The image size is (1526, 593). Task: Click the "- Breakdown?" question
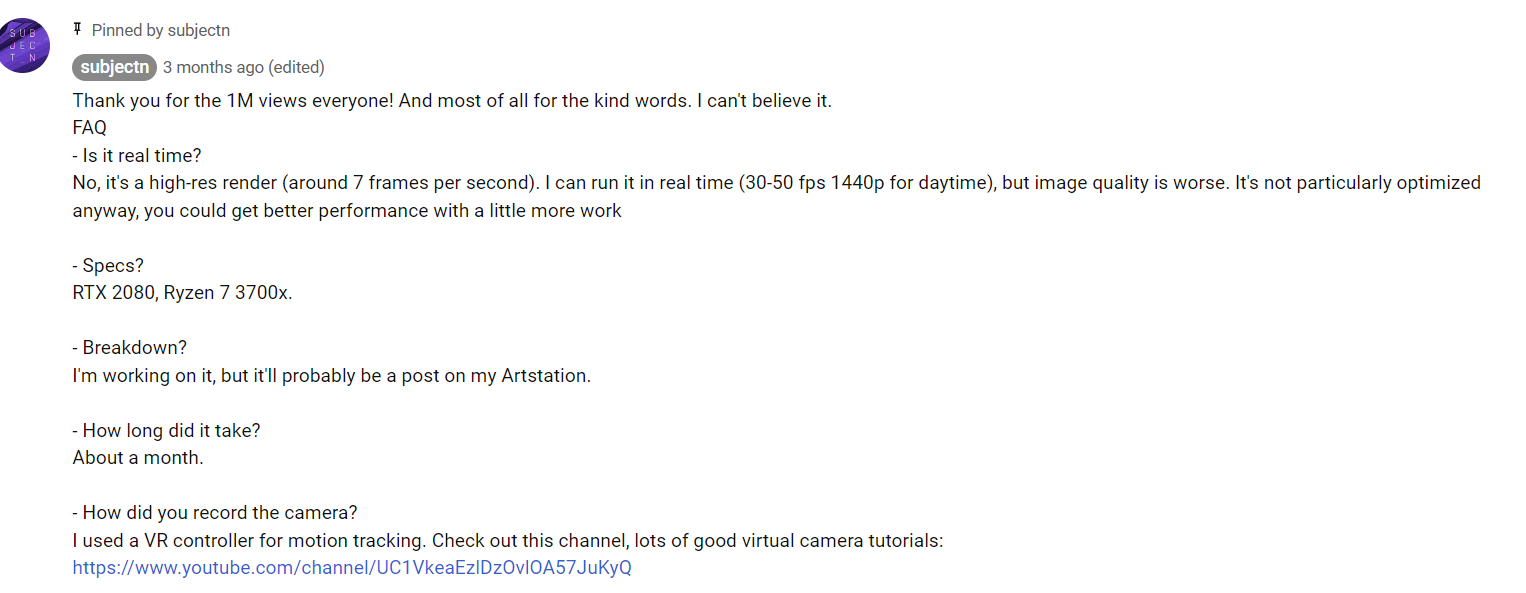click(129, 348)
